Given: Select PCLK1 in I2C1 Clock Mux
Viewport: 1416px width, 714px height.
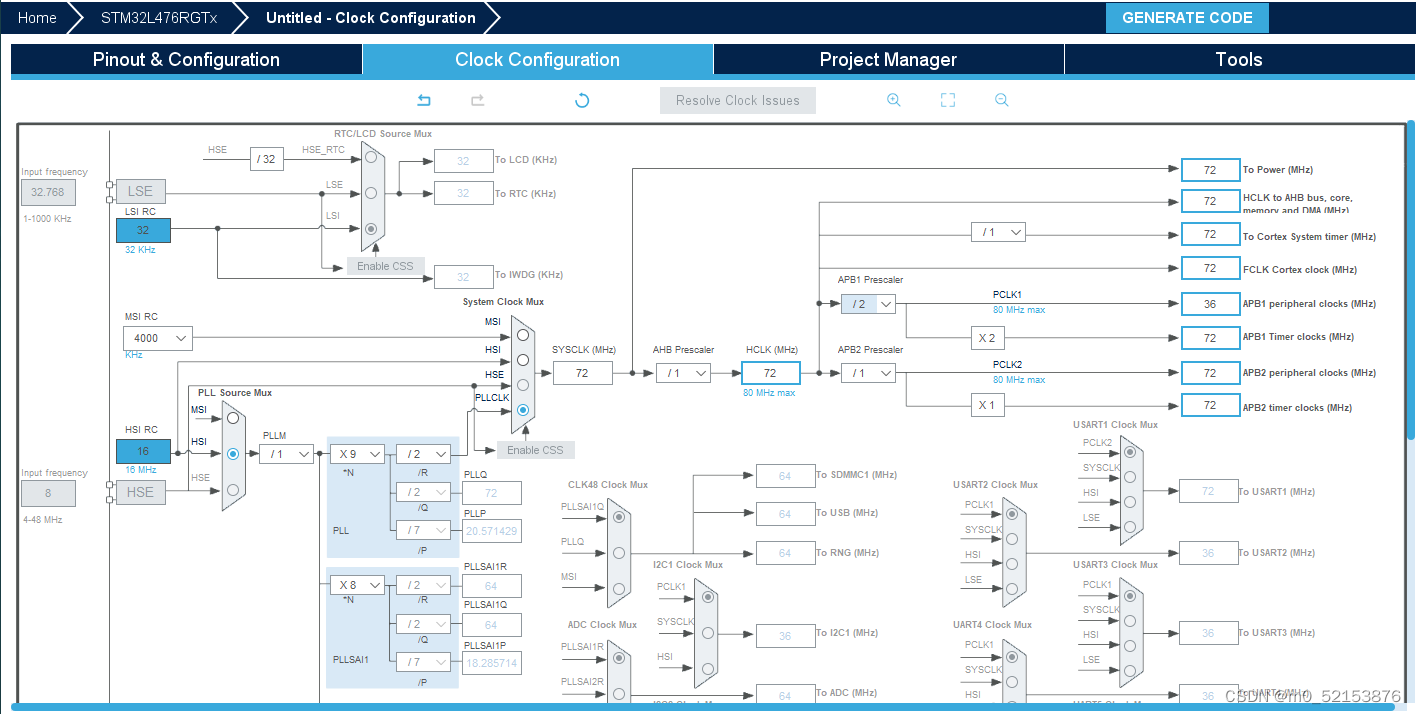Looking at the screenshot, I should coord(709,597).
